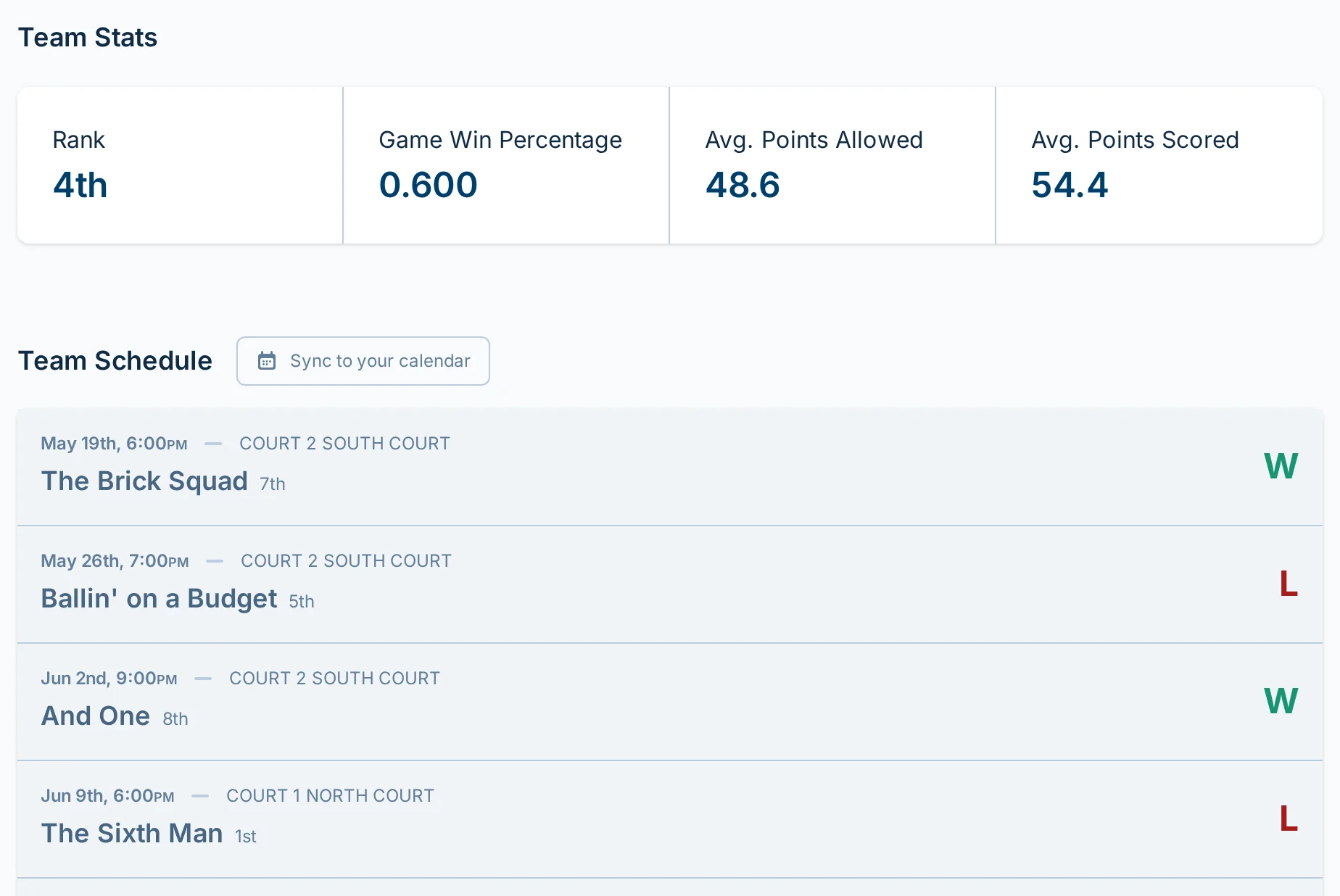Click the Team Stats heading
1340x896 pixels.
point(88,38)
